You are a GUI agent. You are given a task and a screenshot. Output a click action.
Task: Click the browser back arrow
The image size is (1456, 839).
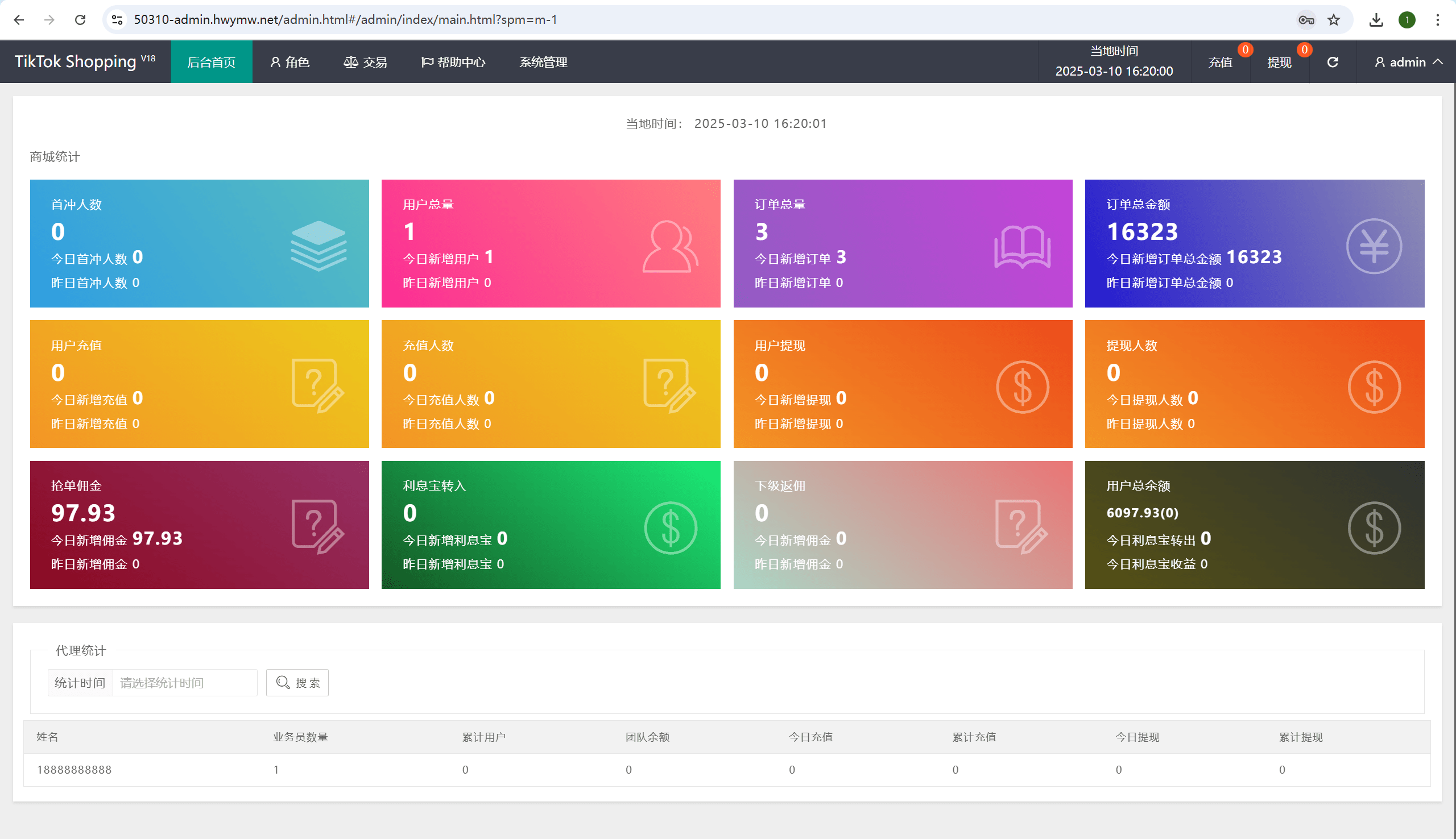pyautogui.click(x=19, y=19)
